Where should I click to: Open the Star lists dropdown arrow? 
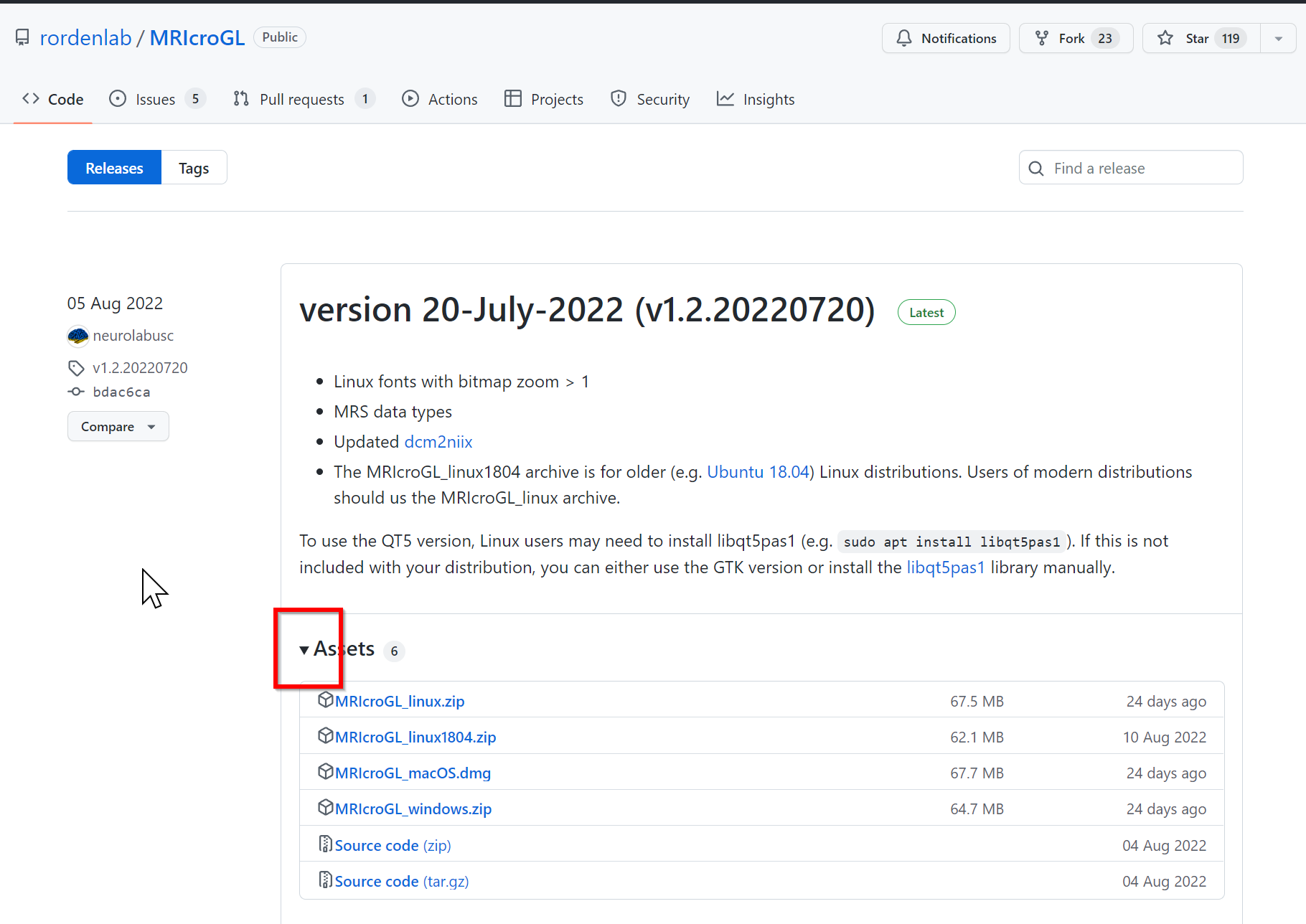(x=1278, y=38)
